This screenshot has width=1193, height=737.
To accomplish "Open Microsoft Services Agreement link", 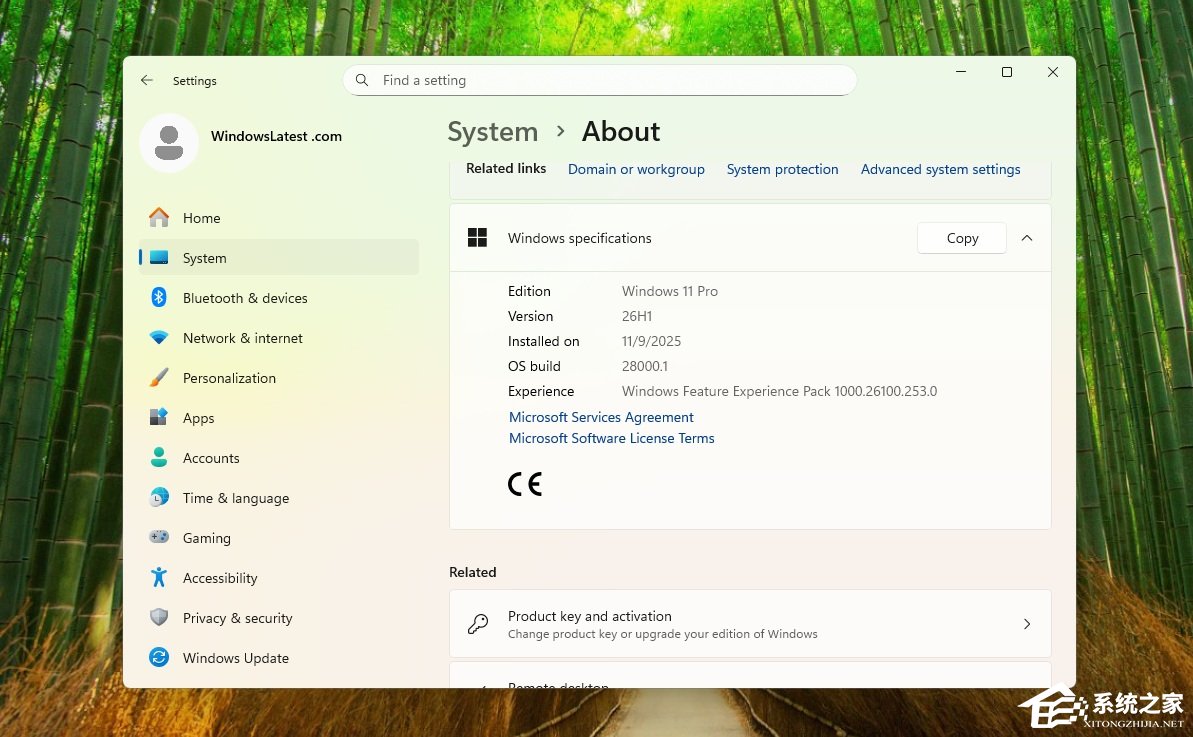I will [x=601, y=417].
